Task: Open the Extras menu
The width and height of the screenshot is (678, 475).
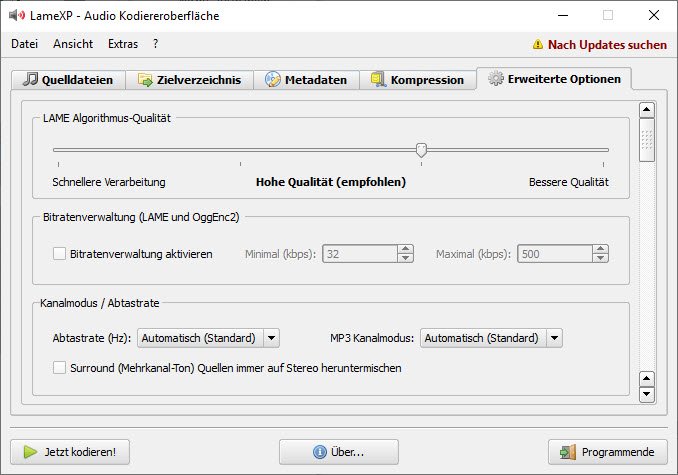Action: tap(123, 44)
